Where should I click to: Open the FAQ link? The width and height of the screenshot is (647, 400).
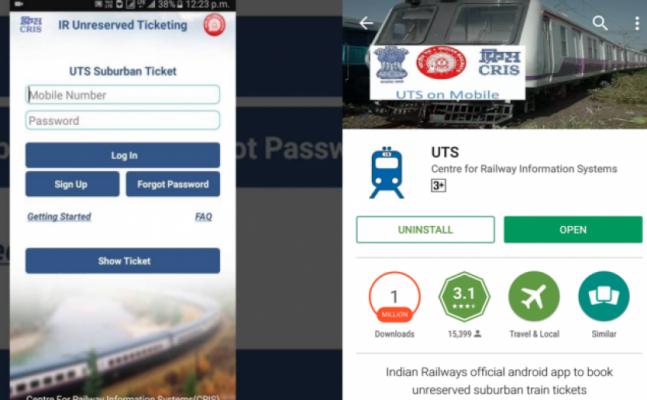click(x=203, y=216)
